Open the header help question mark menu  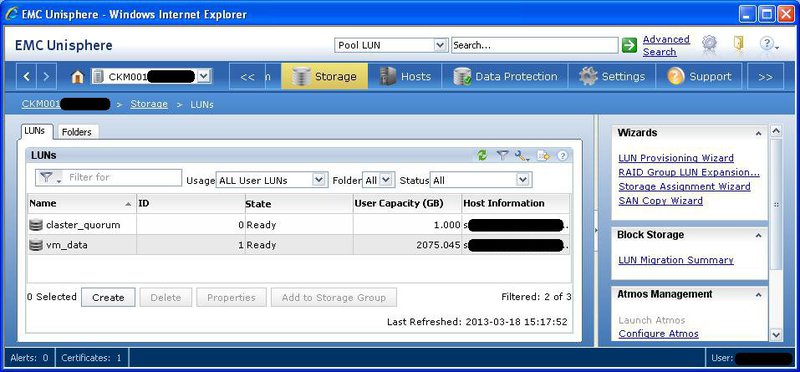[768, 44]
